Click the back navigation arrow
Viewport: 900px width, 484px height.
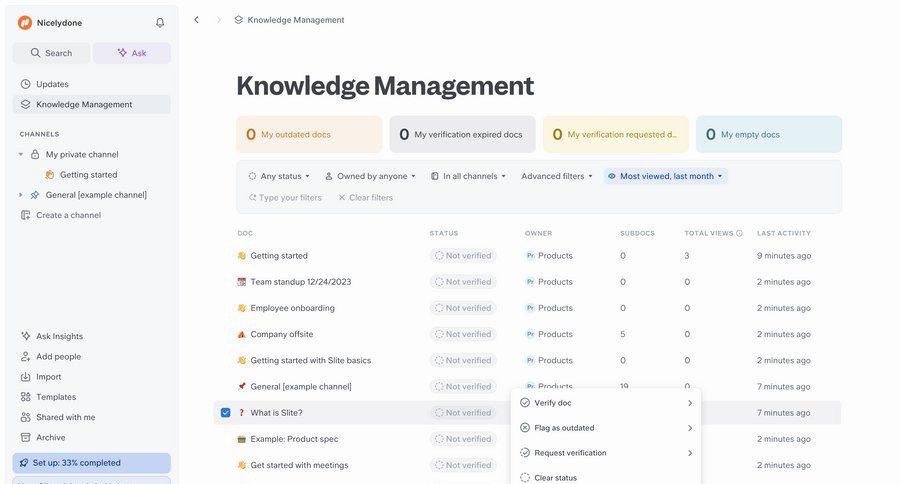[196, 20]
